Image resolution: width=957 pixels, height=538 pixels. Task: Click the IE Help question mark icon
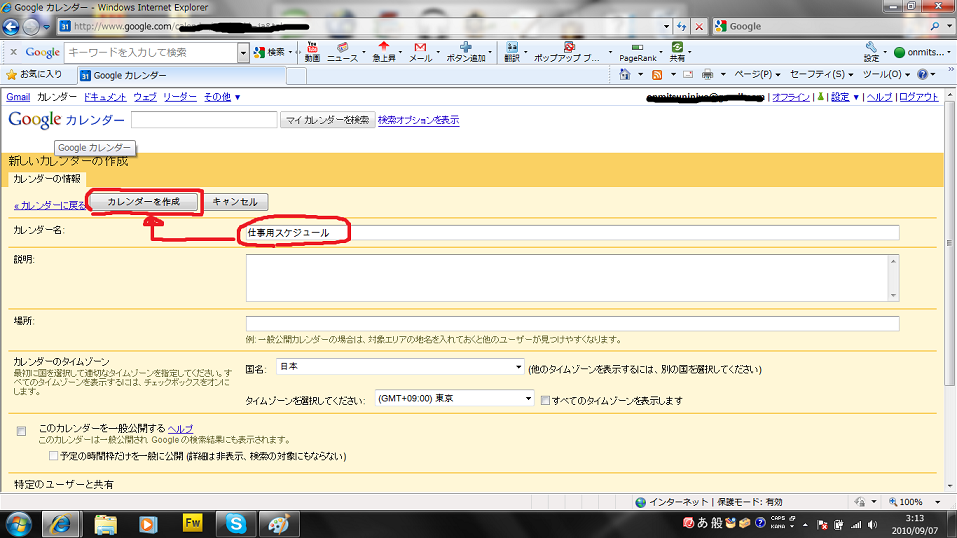[x=922, y=75]
